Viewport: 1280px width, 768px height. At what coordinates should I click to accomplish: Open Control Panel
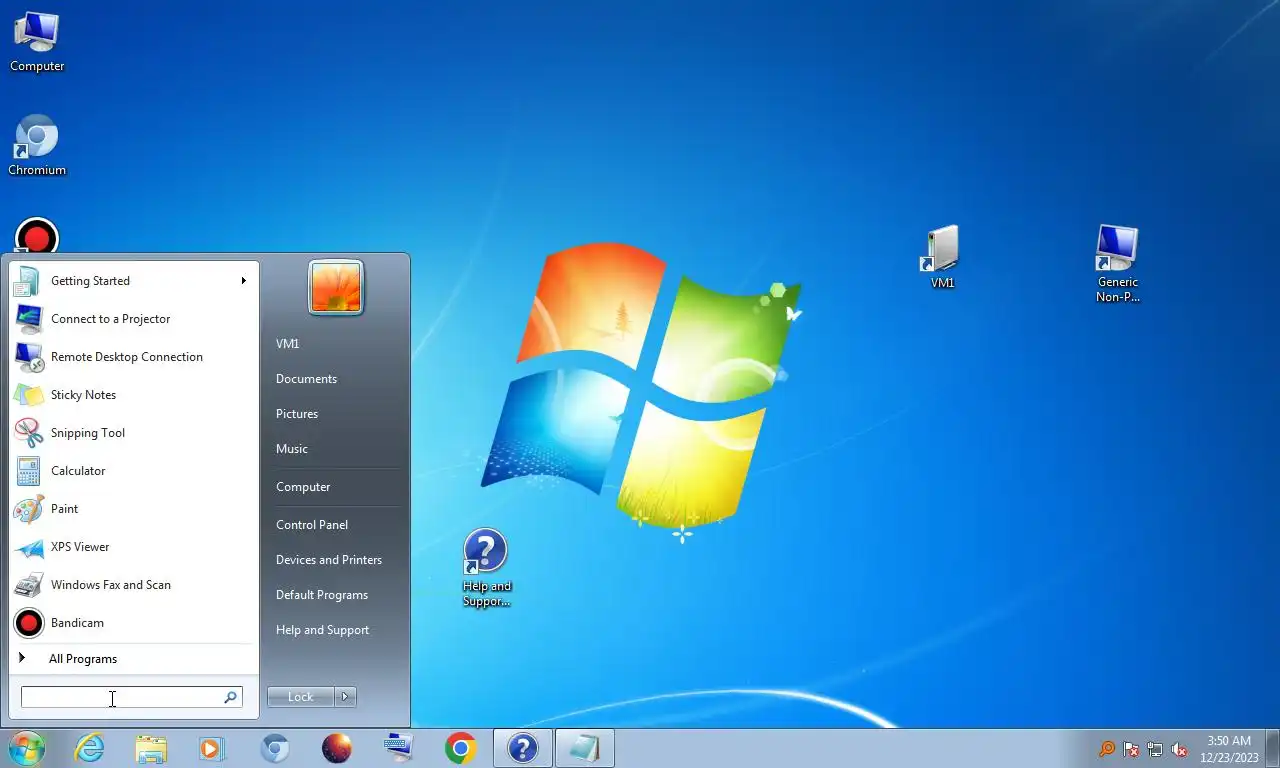(x=312, y=525)
